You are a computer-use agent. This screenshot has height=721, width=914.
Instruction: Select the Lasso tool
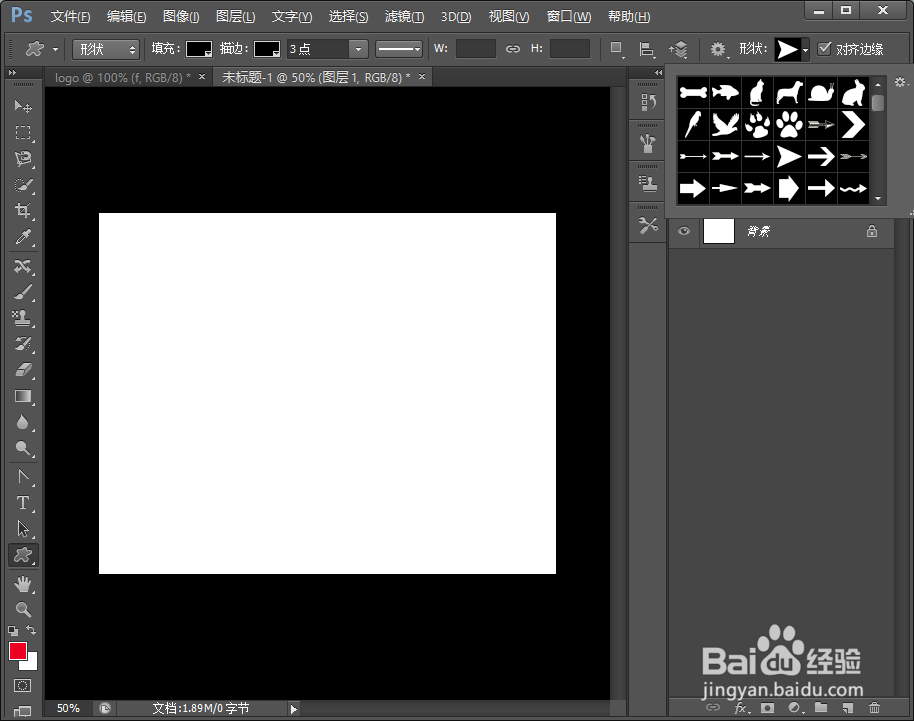tap(23, 159)
